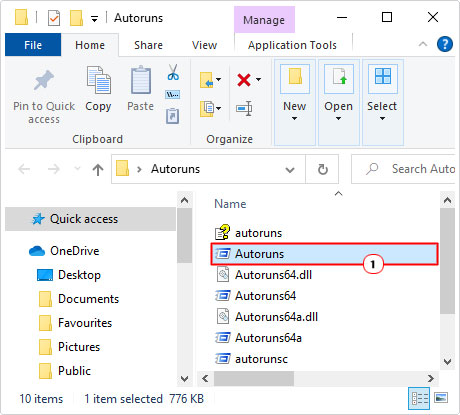Click file list scroll up arrow
This screenshot has height=415, width=460.
pyautogui.click(x=447, y=200)
